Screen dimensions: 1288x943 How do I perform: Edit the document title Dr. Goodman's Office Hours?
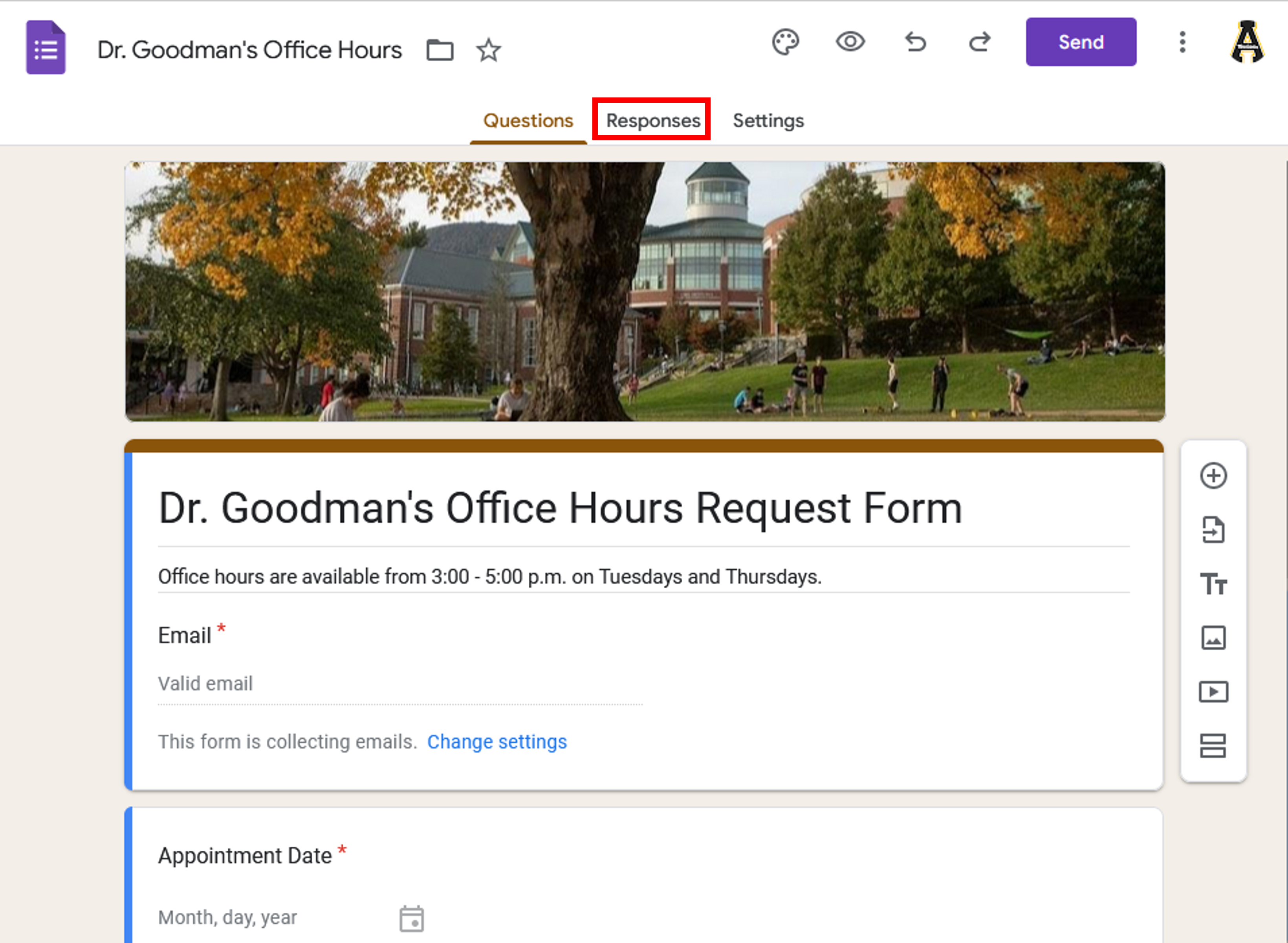coord(249,50)
